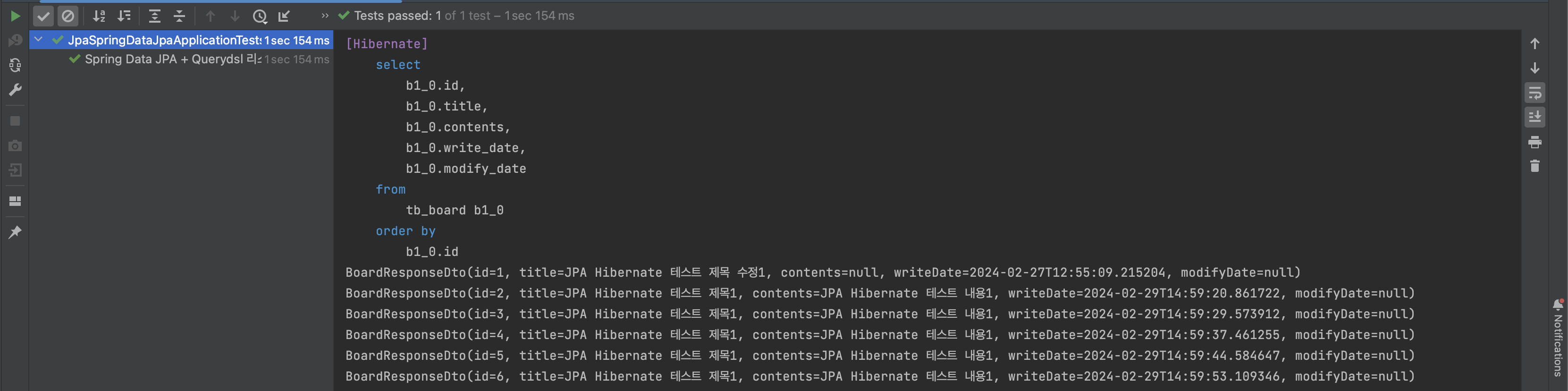This screenshot has height=391, width=1568.
Task: Import tests from file icon
Action: (284, 16)
